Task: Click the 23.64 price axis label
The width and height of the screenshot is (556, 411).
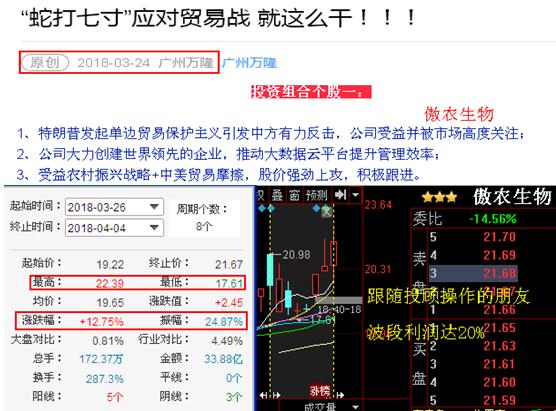Action: (378, 205)
